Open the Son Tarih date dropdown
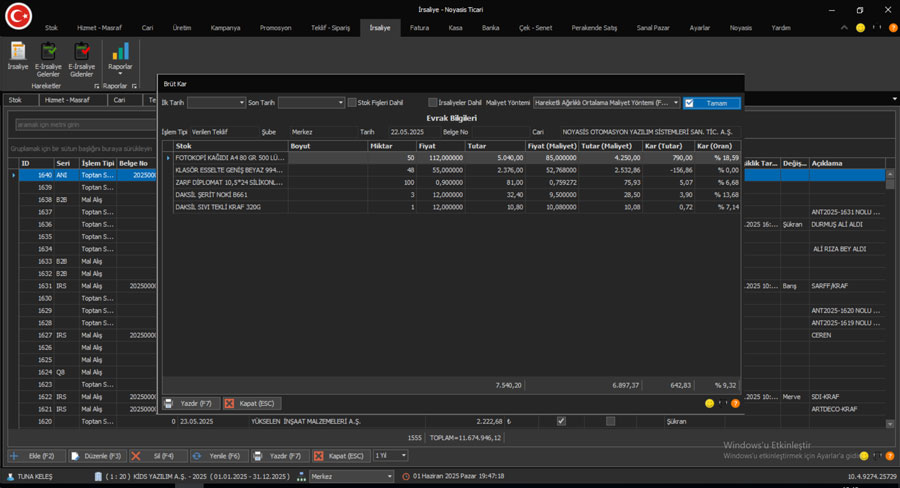This screenshot has width=900, height=488. point(340,103)
